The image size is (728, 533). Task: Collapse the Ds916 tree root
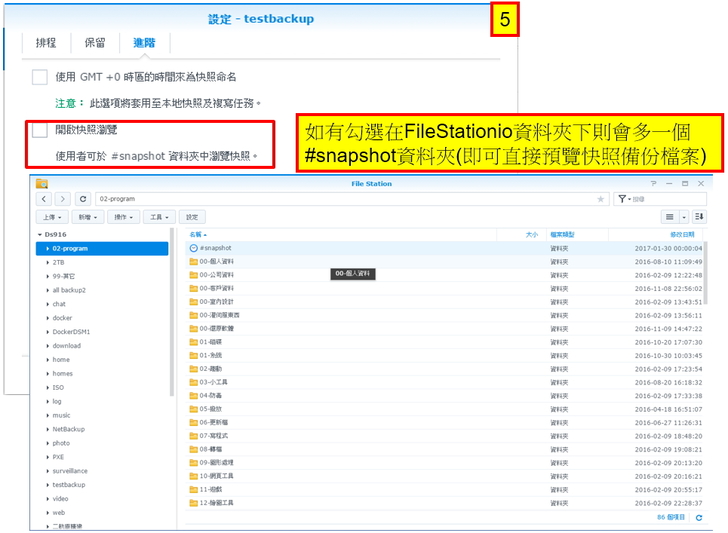40,235
